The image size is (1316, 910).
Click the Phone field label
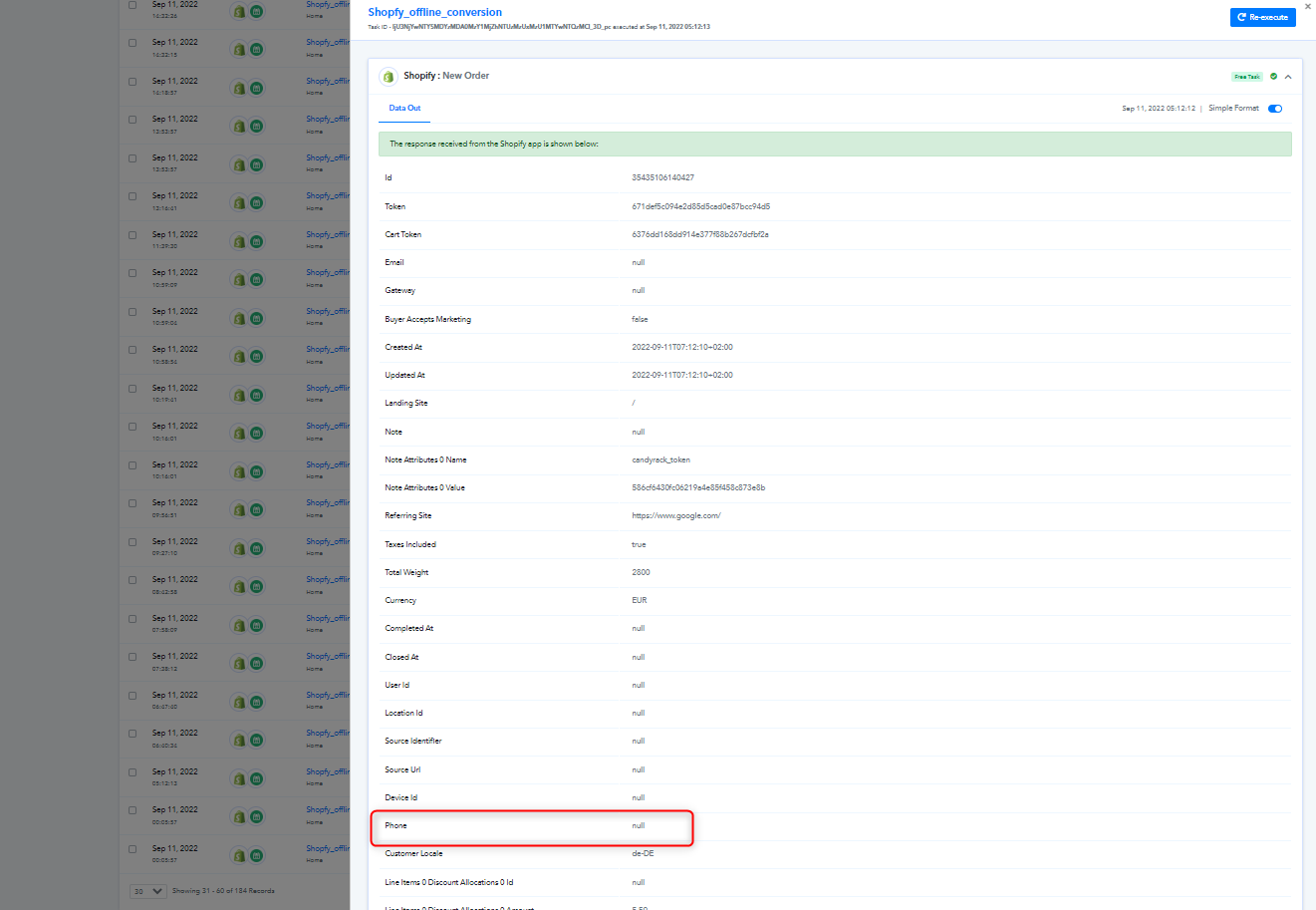click(x=395, y=825)
